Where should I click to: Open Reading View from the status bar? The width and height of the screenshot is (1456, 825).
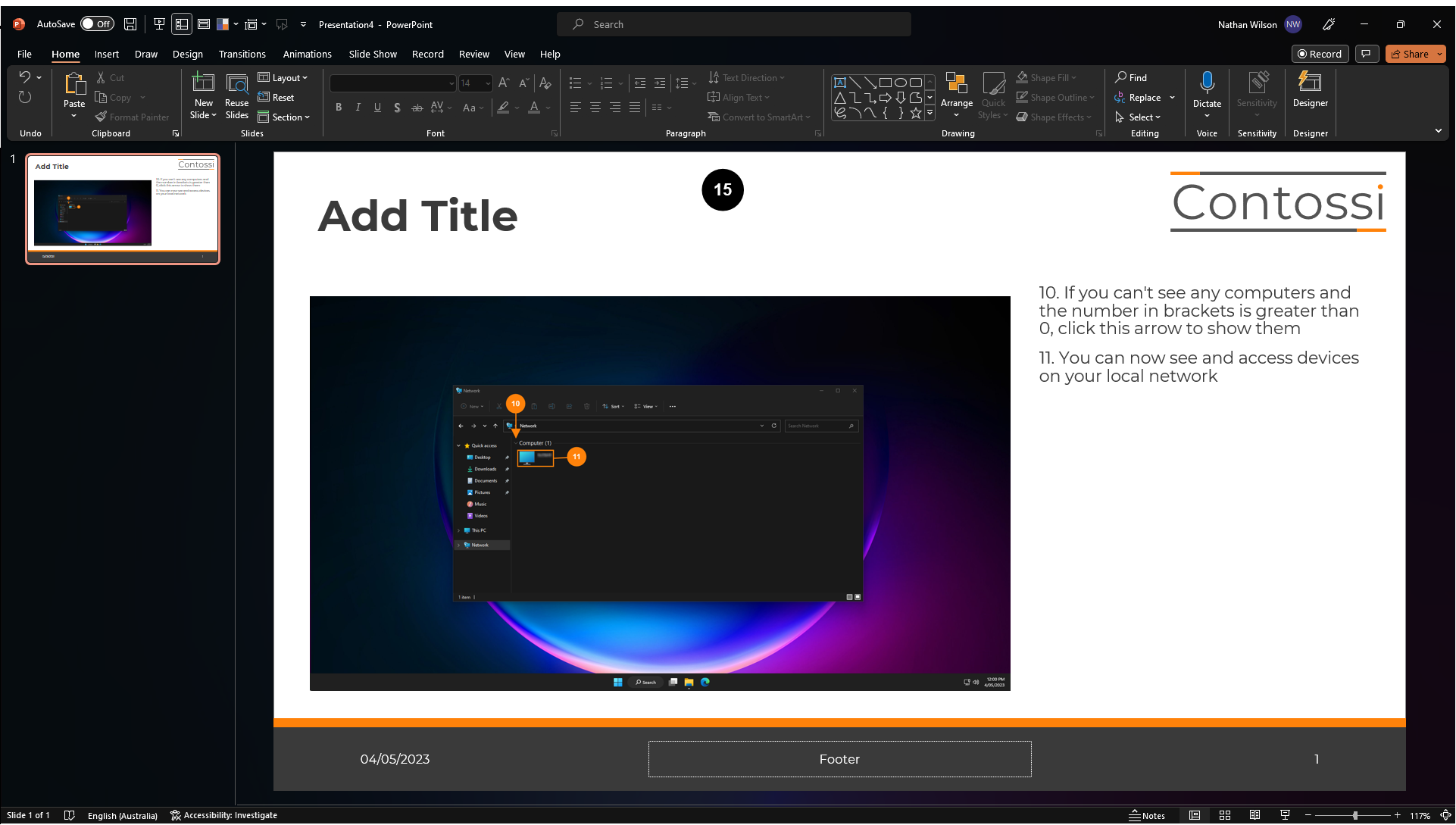(1254, 815)
